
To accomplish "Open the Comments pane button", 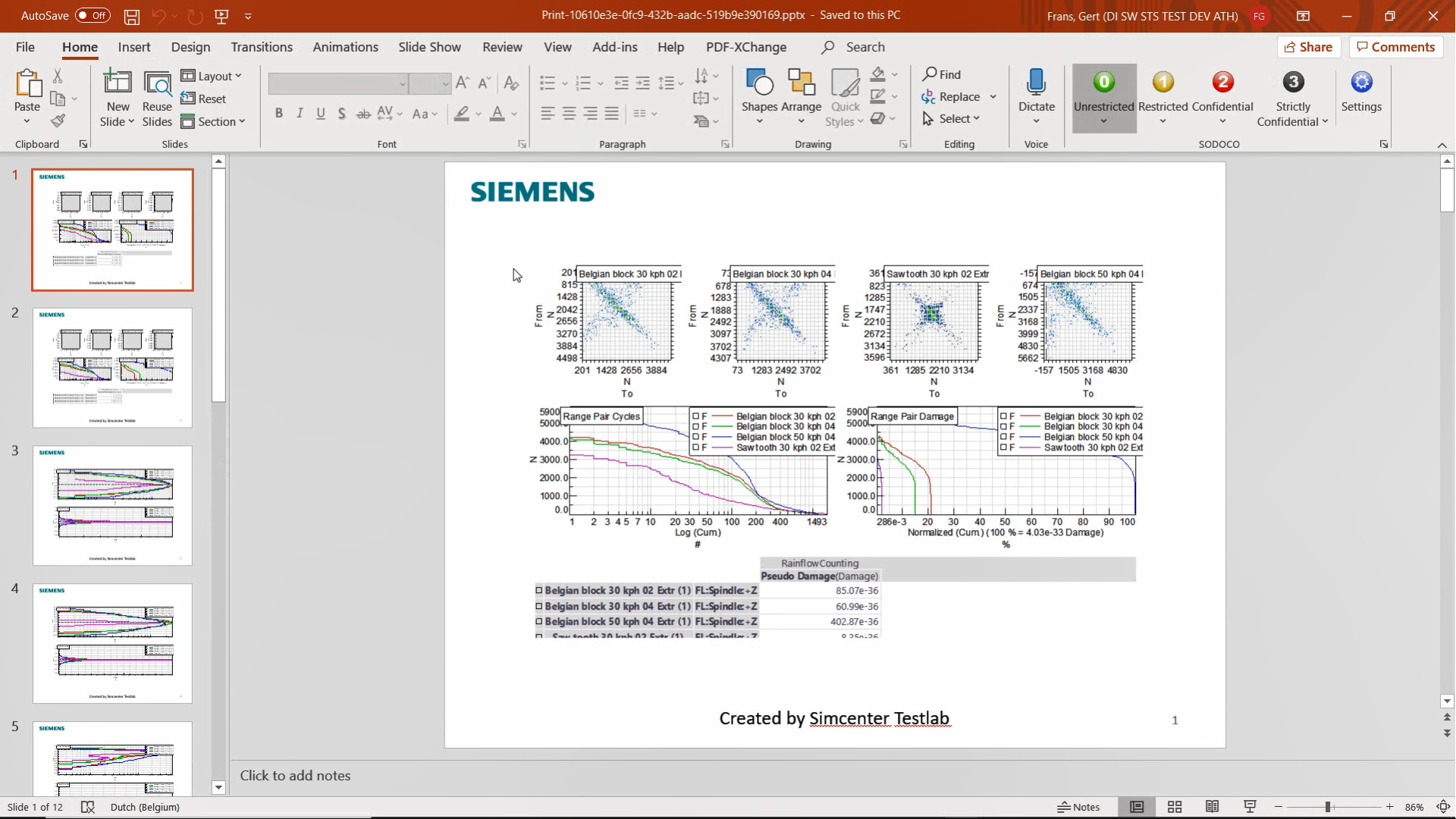I will [1395, 47].
